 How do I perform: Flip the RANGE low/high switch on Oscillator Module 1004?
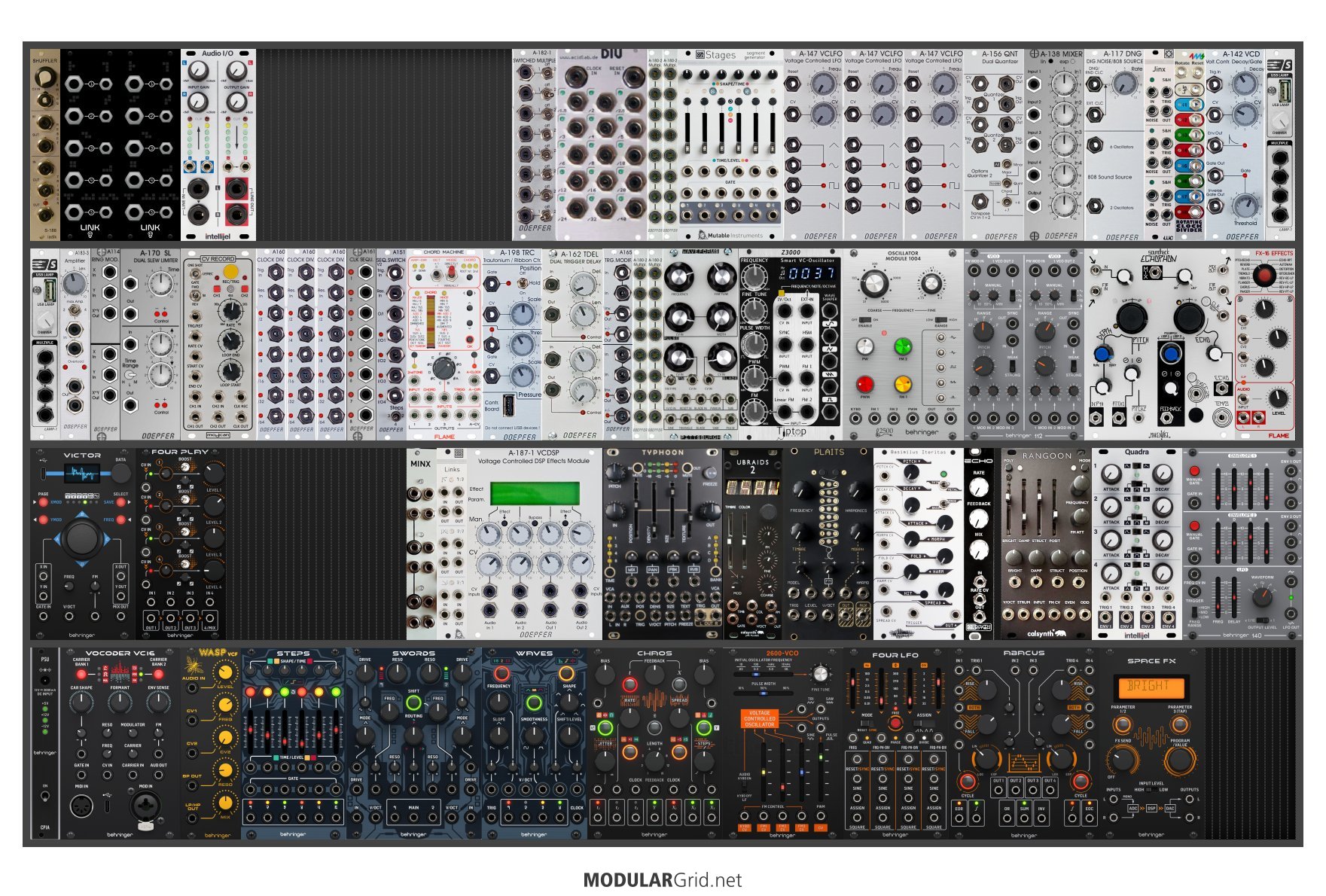tap(943, 319)
